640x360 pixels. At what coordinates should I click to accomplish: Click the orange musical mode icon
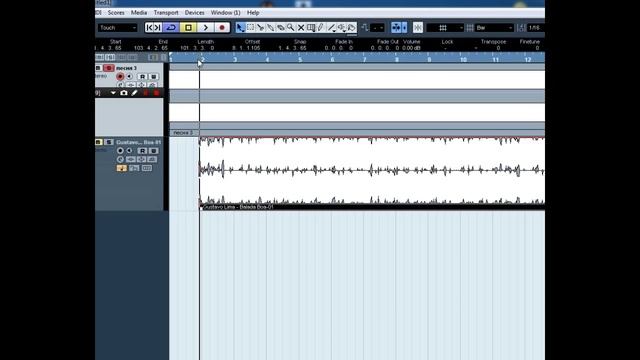coord(122,168)
